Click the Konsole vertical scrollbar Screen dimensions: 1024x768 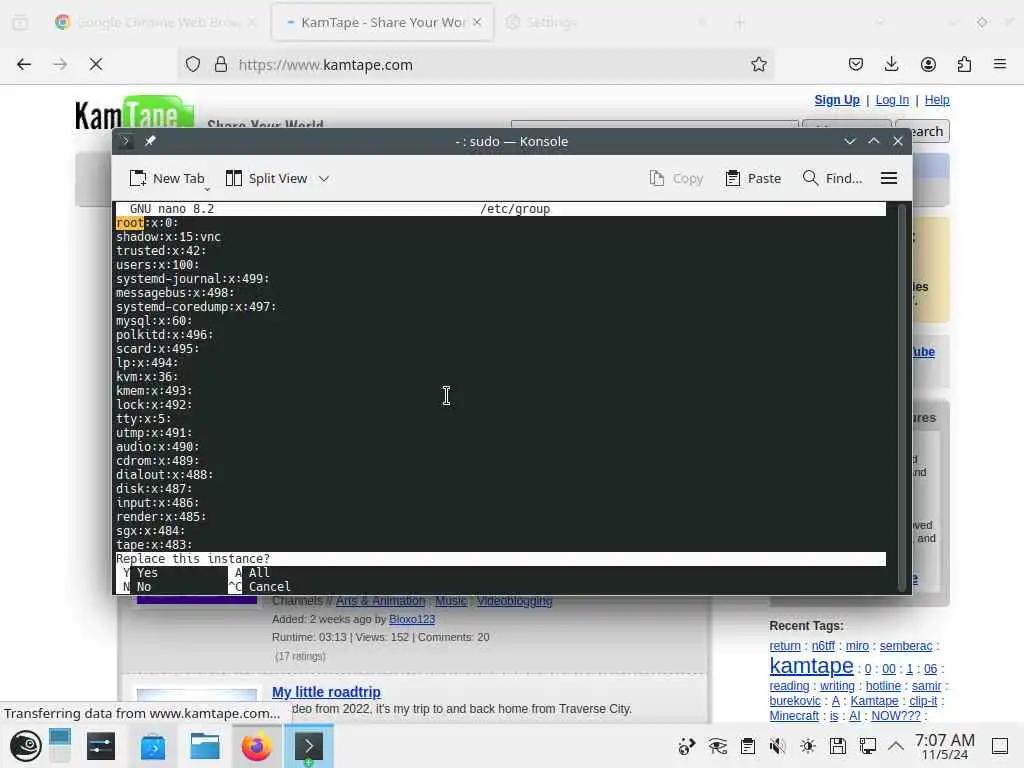(902, 397)
